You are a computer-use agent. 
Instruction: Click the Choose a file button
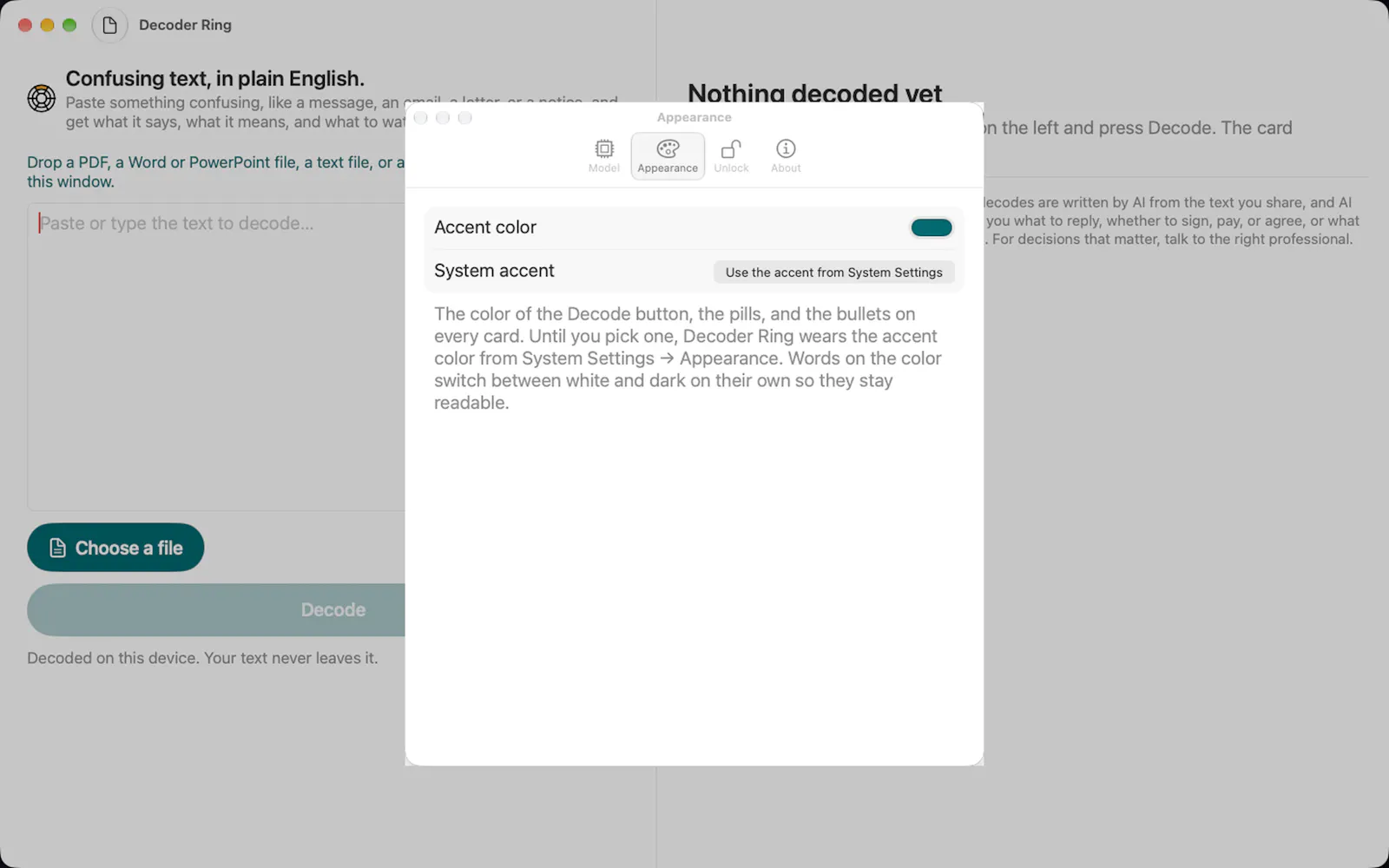click(x=115, y=548)
